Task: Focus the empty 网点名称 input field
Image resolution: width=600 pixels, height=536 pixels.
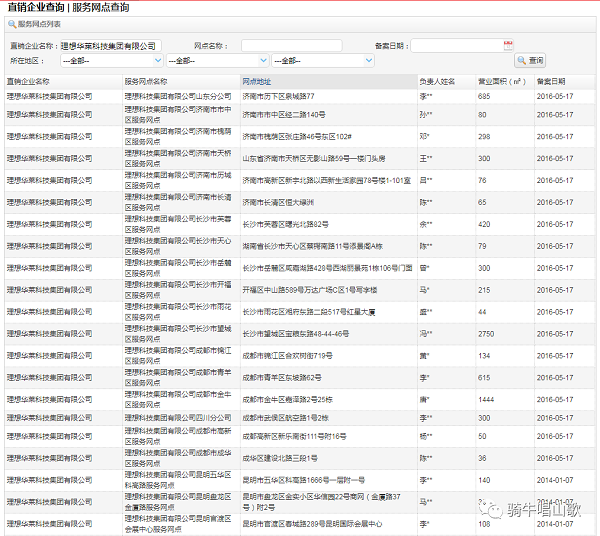Action: [292, 46]
